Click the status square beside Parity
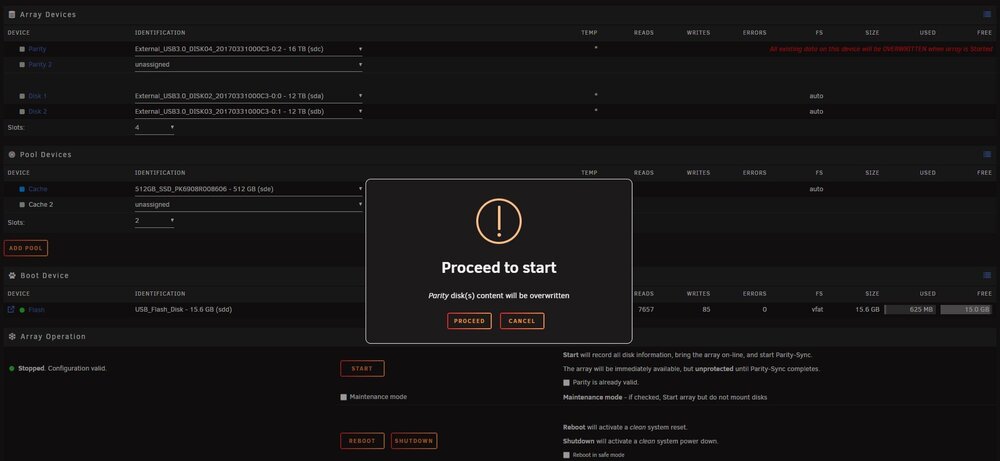This screenshot has width=1000, height=461. point(22,49)
